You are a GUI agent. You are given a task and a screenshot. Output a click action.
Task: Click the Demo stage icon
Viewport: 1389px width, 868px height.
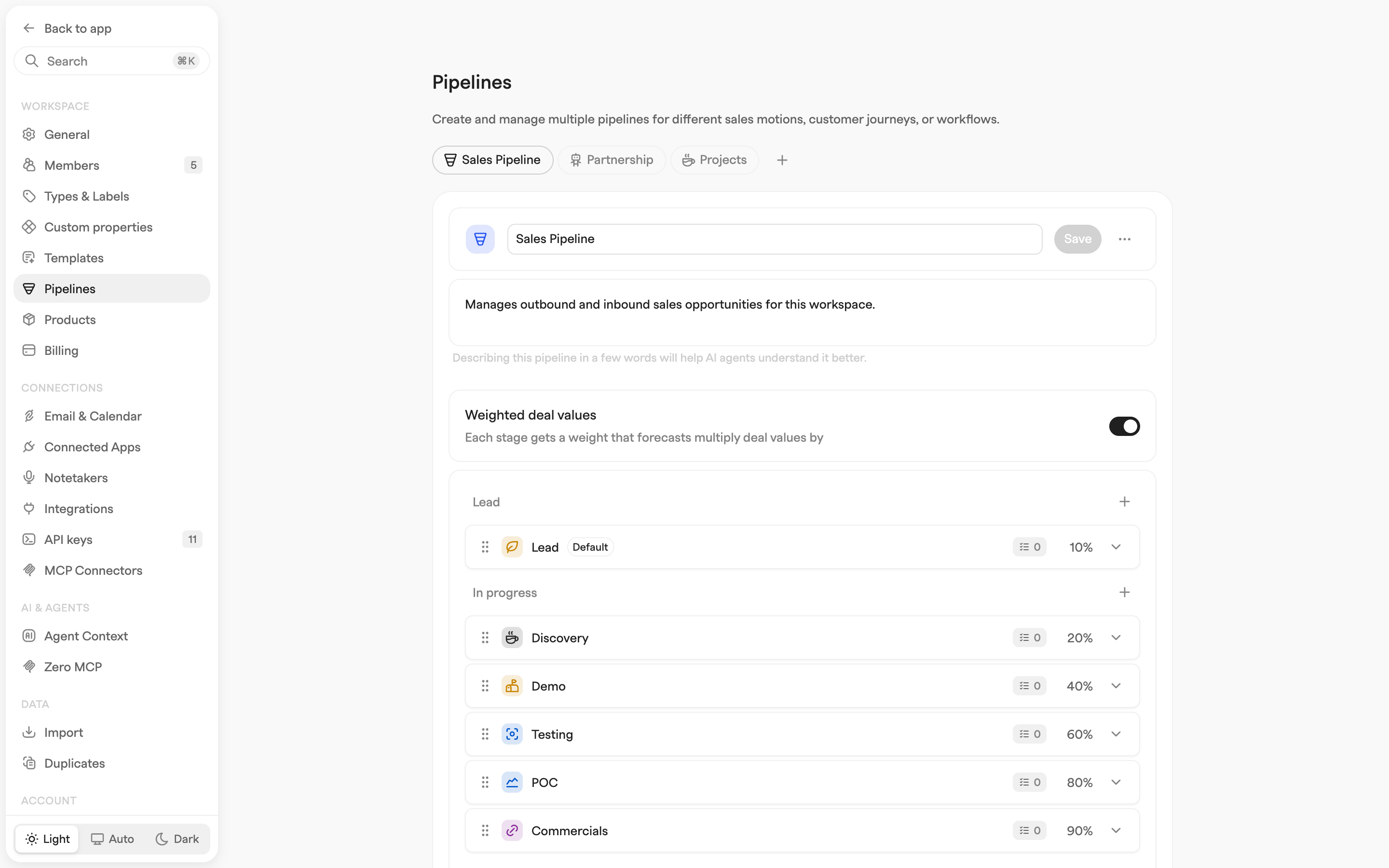(511, 686)
